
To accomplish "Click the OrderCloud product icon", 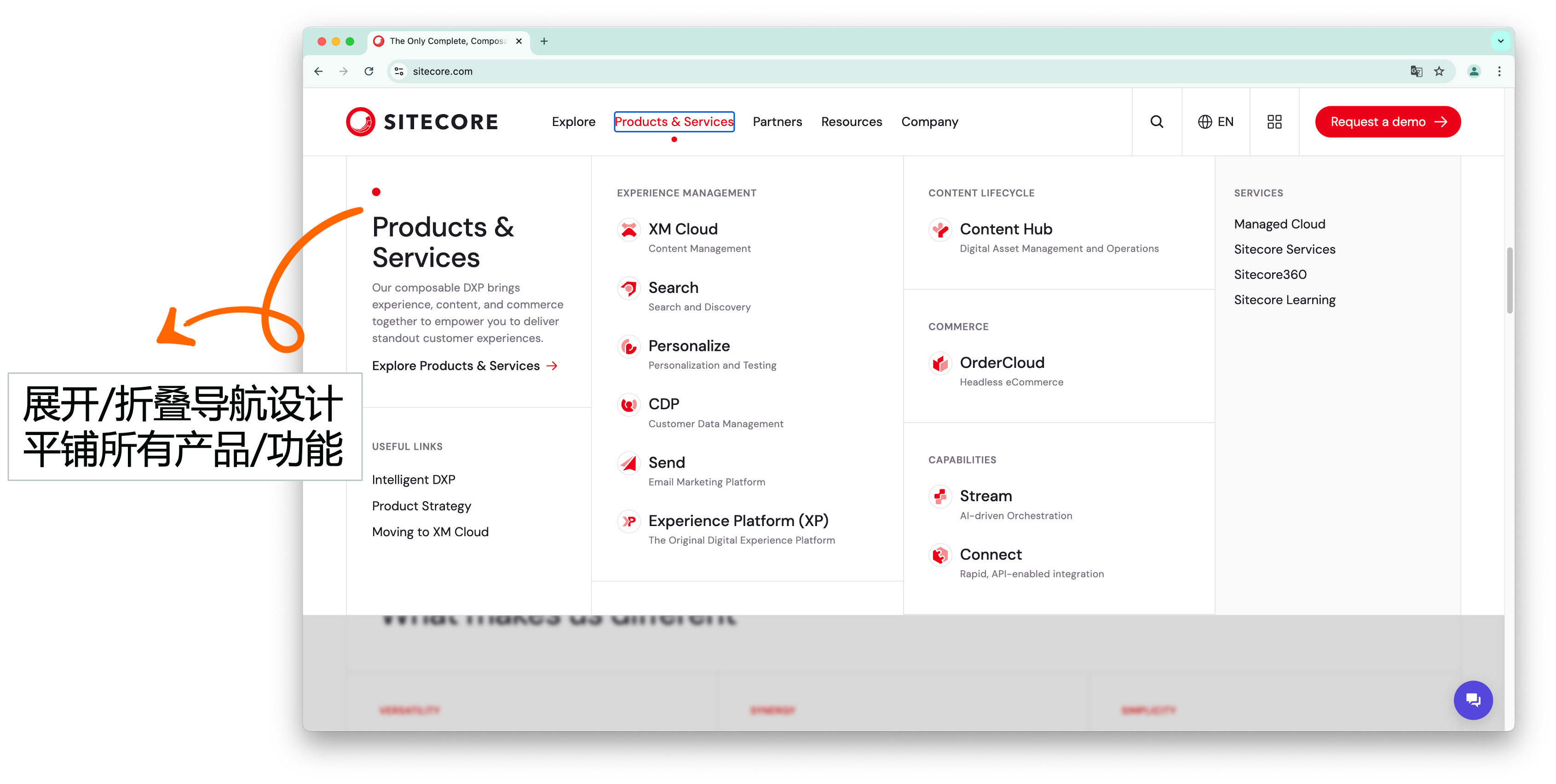I will point(940,363).
